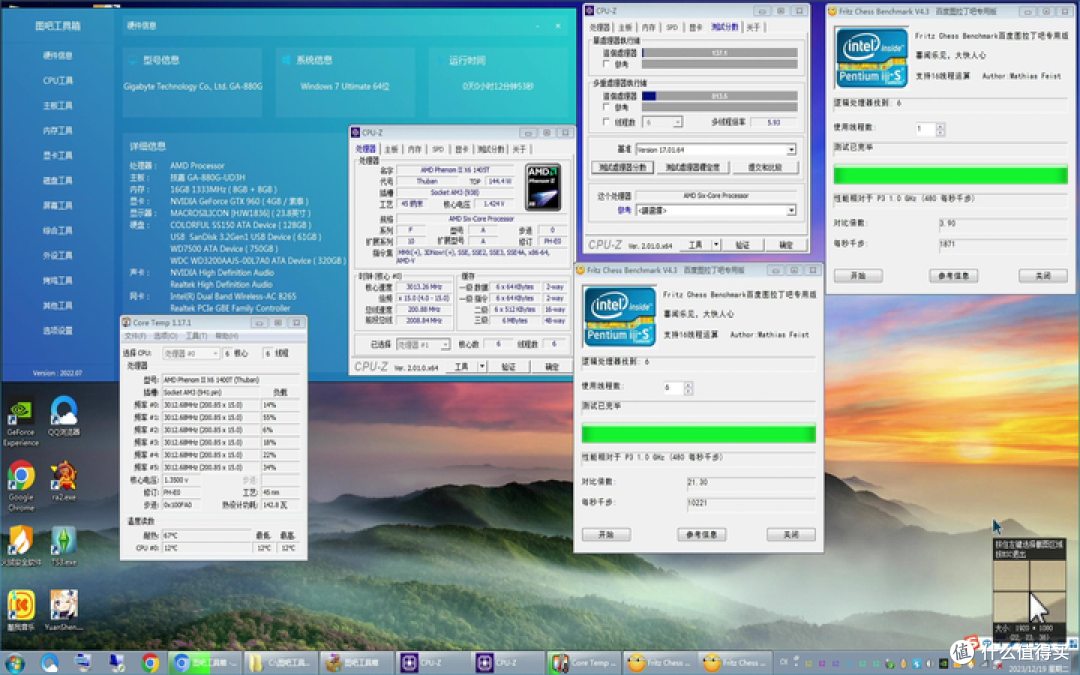Open Core Temp 选择CPU processor dropdown
This screenshot has width=1080, height=675.
coord(191,353)
